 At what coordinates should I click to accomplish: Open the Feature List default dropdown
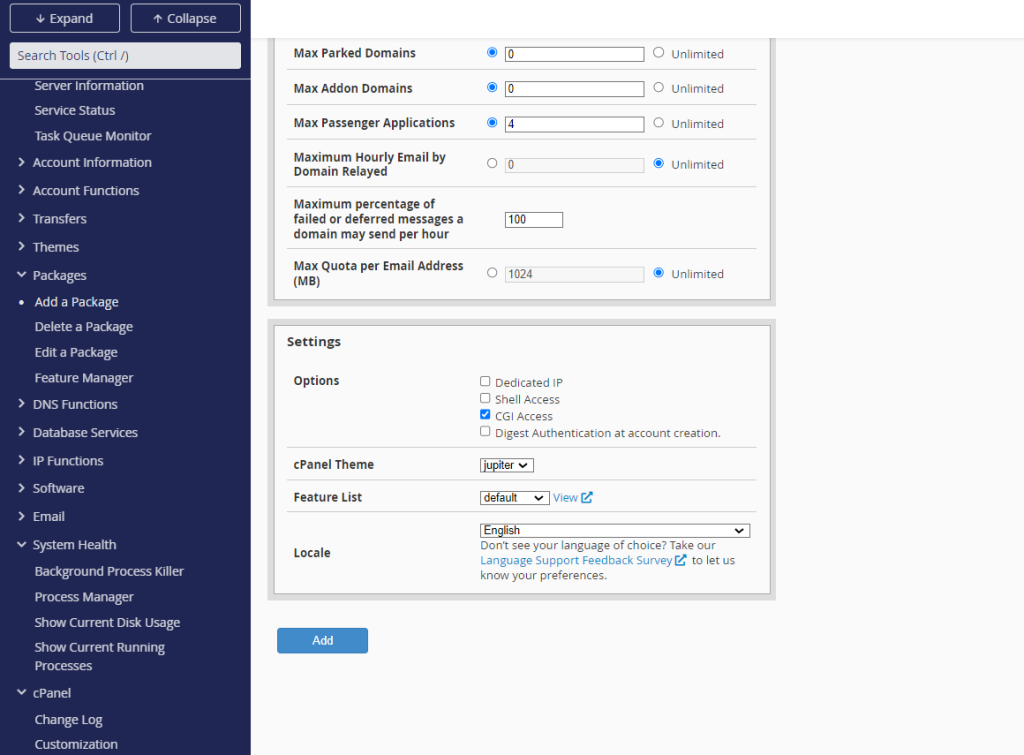point(515,498)
